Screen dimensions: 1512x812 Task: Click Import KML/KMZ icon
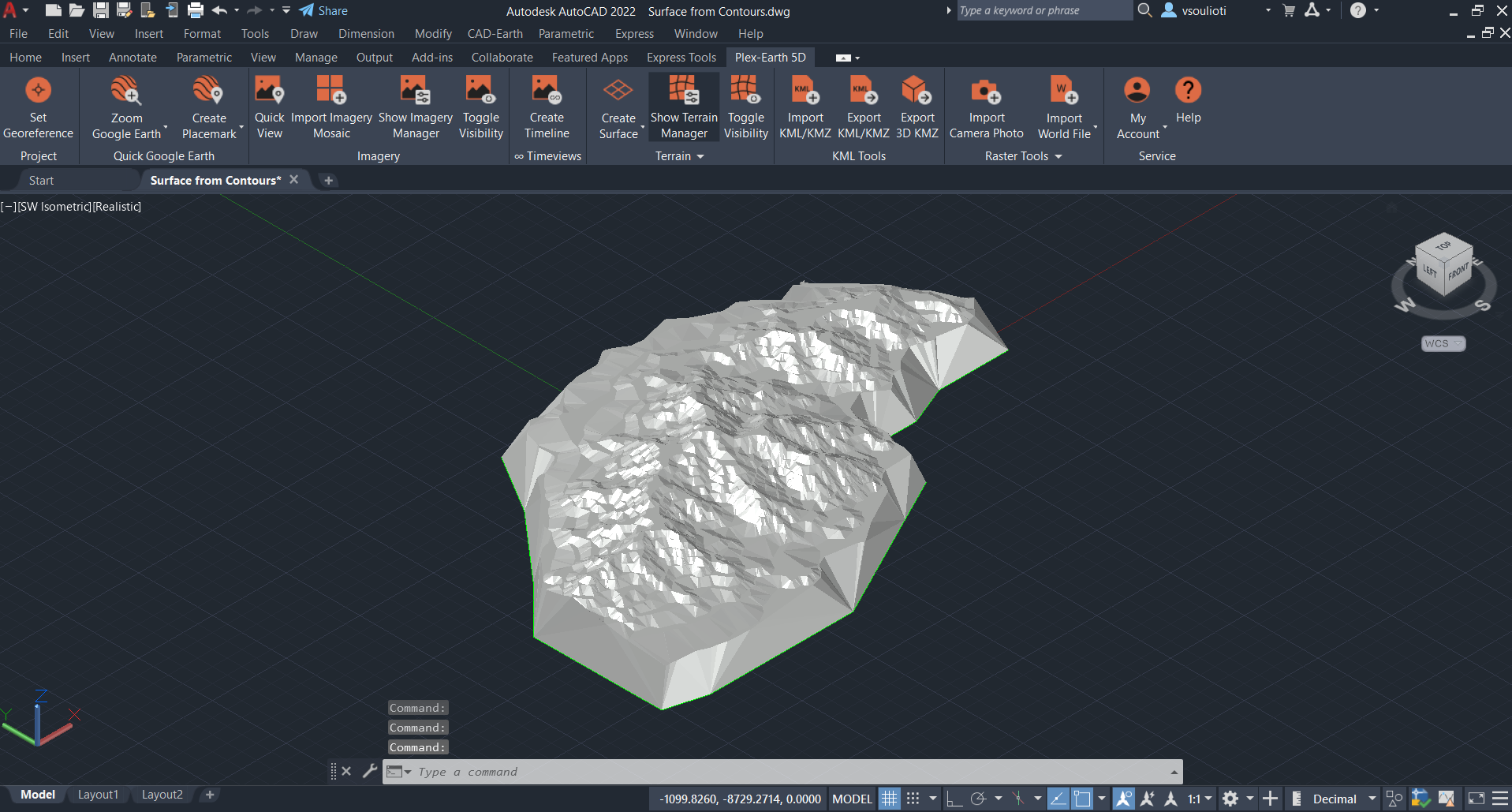(805, 90)
